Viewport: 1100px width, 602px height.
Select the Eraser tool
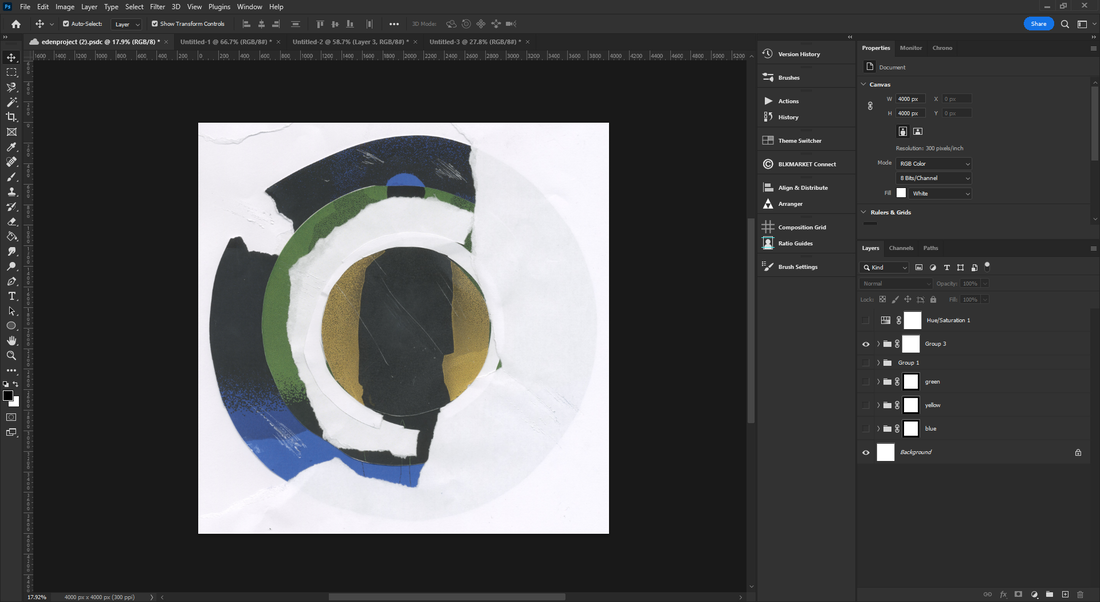pos(11,222)
